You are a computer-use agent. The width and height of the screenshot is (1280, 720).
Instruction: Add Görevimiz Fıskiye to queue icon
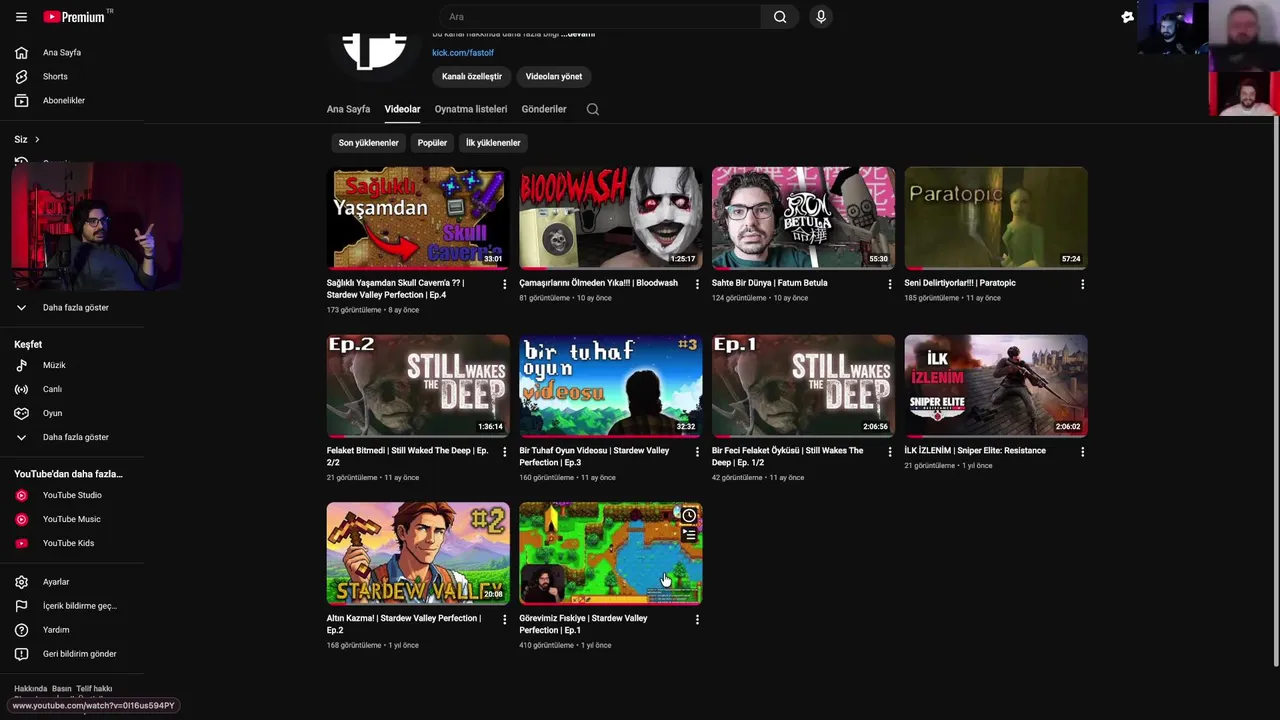pos(689,536)
